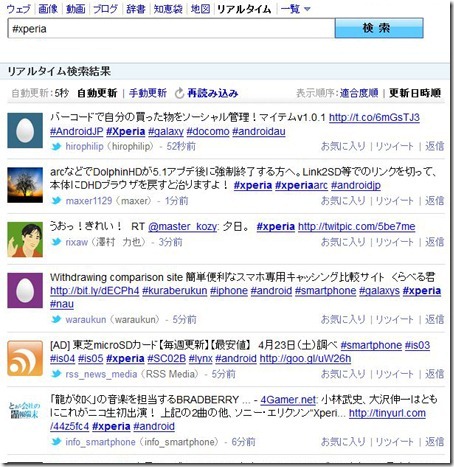This screenshot has width=454, height=467.
Task: Switch to the 地図 search tab
Action: (x=200, y=9)
